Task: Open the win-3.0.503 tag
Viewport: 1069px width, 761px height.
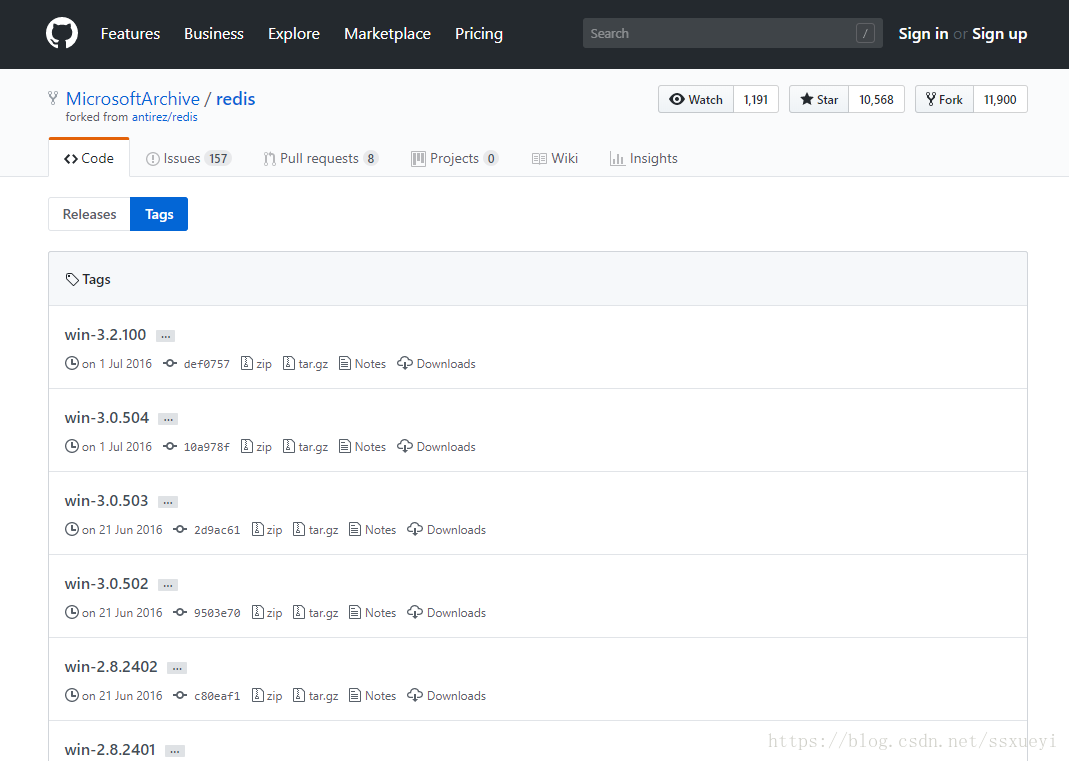Action: [106, 501]
